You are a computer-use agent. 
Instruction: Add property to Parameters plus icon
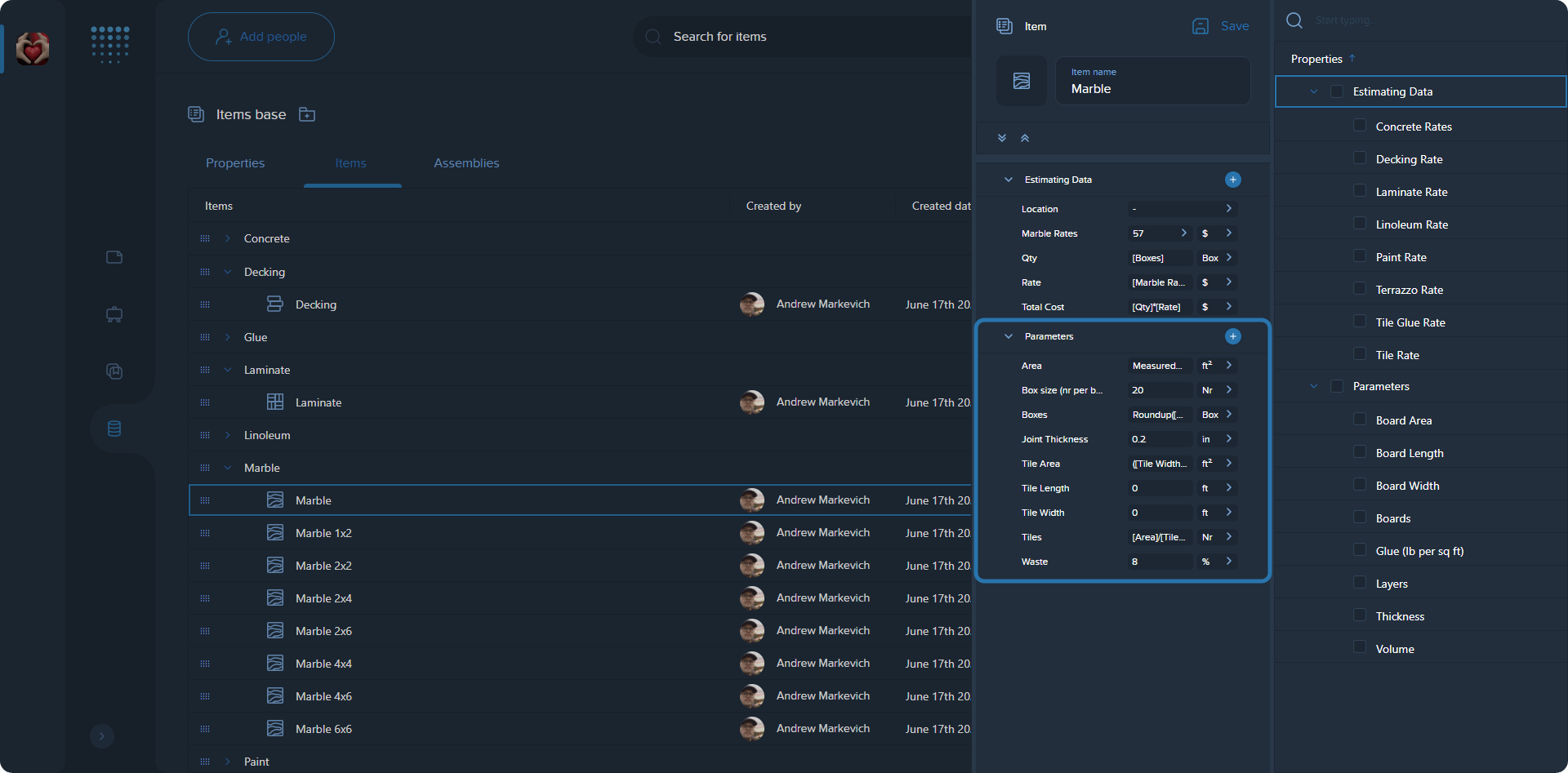(x=1233, y=336)
